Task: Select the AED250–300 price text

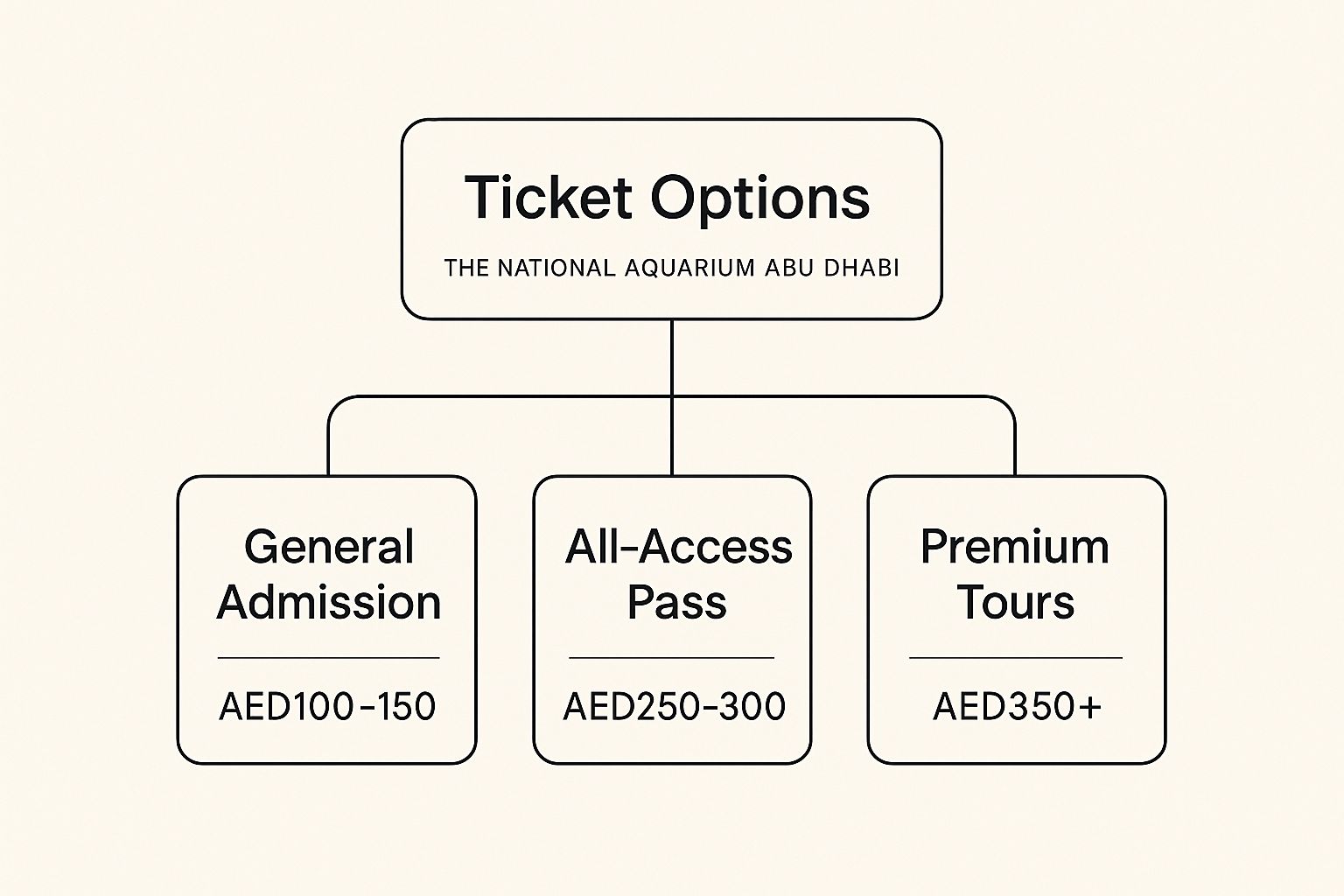Action: [674, 707]
